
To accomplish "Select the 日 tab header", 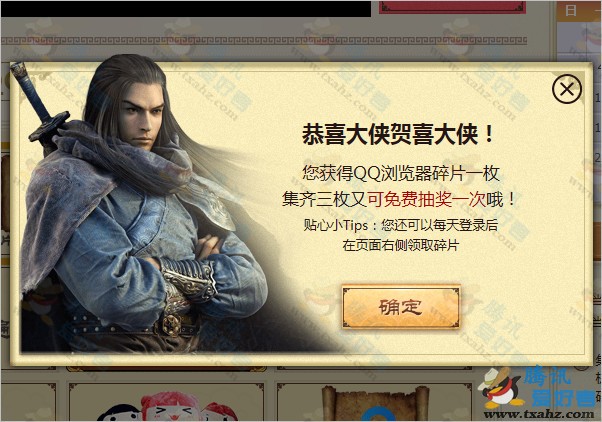I will click(x=571, y=10).
